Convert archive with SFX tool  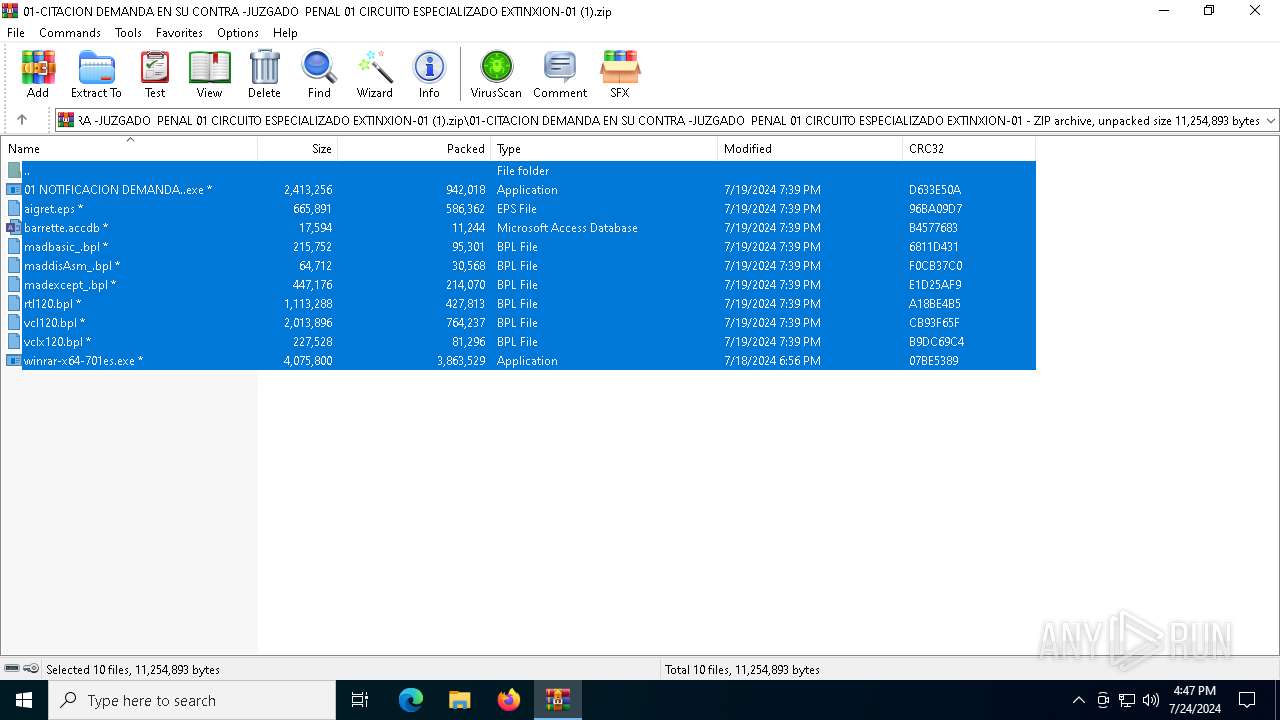tap(620, 75)
